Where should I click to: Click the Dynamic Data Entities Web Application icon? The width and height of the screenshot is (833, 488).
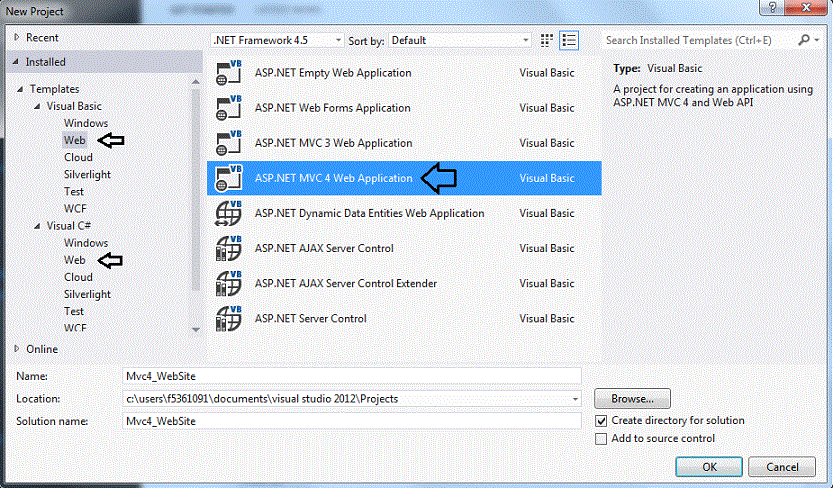228,213
